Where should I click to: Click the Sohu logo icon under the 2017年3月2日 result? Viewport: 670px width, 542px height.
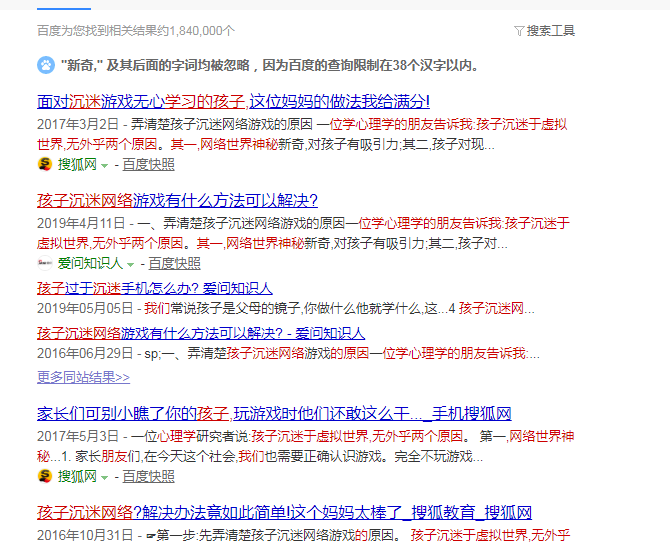(x=45, y=164)
